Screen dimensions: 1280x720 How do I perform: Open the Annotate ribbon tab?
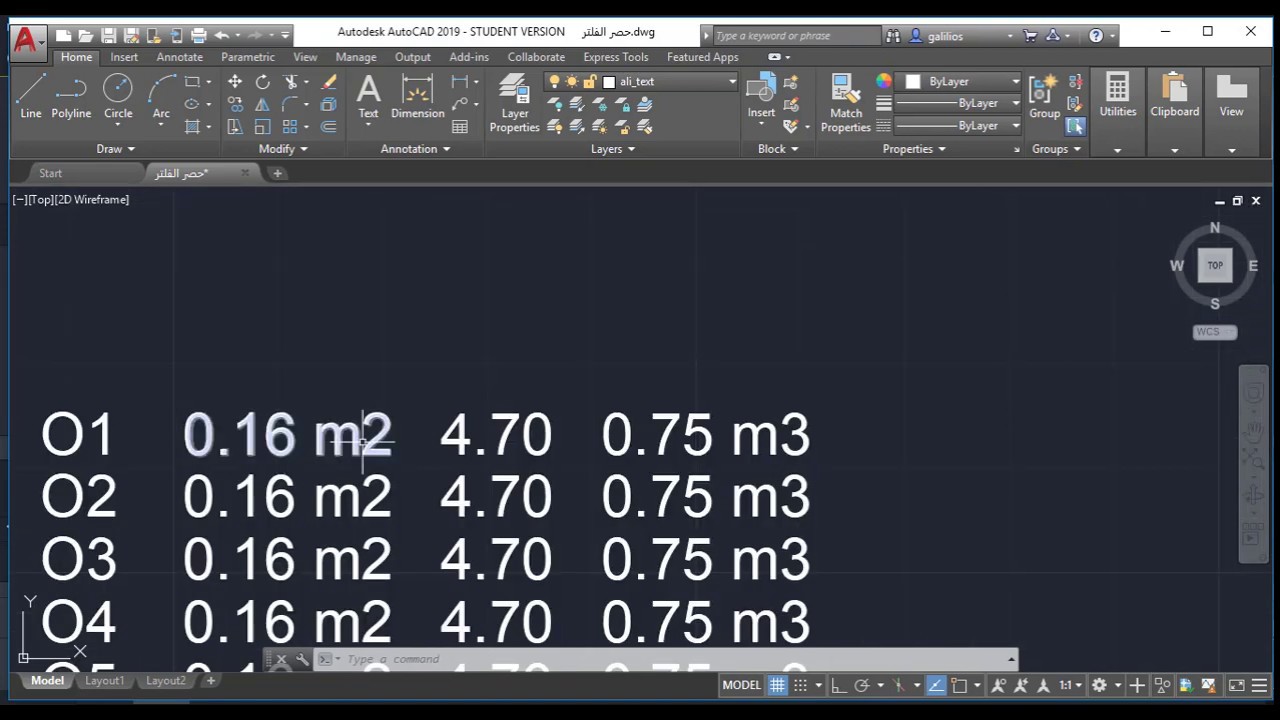pyautogui.click(x=179, y=57)
